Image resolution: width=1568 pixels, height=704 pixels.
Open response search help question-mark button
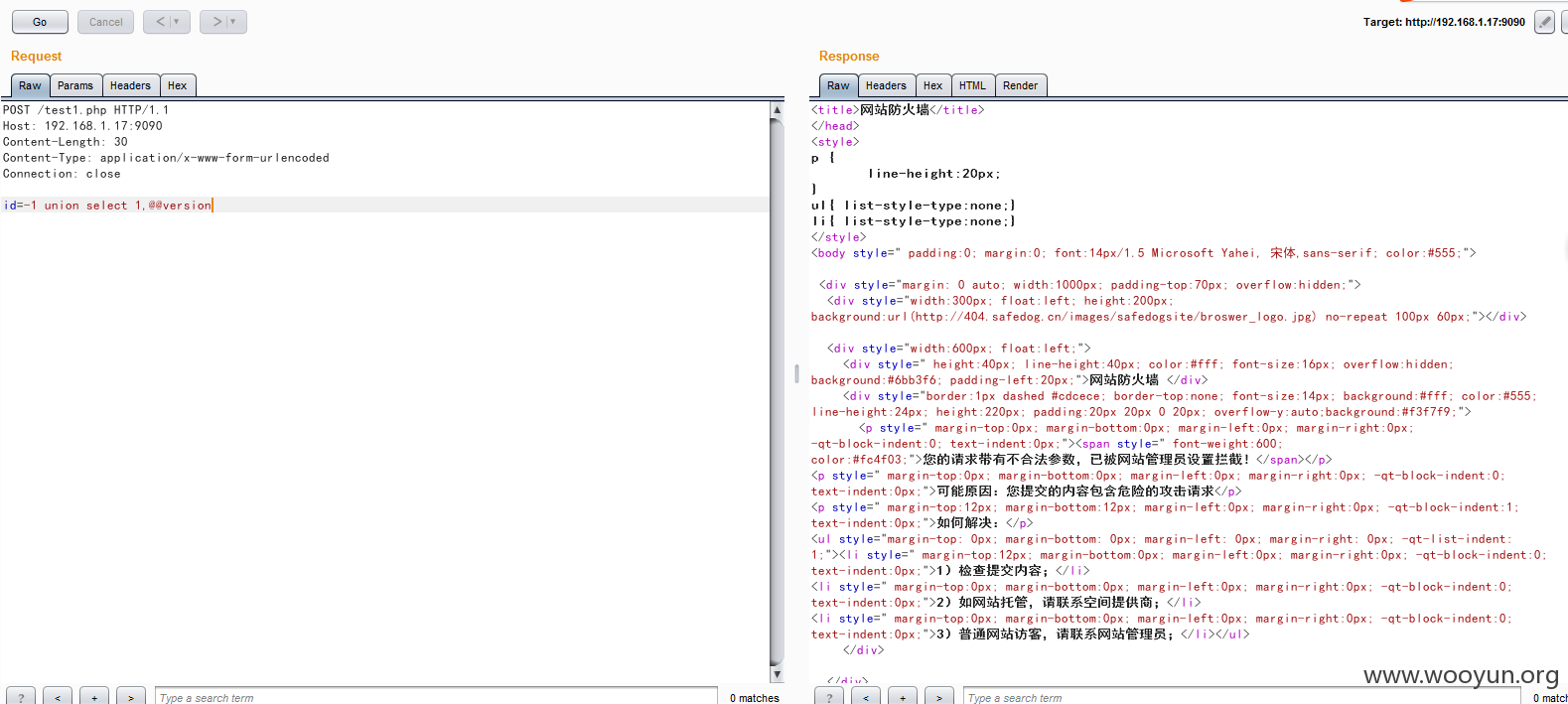pos(829,697)
